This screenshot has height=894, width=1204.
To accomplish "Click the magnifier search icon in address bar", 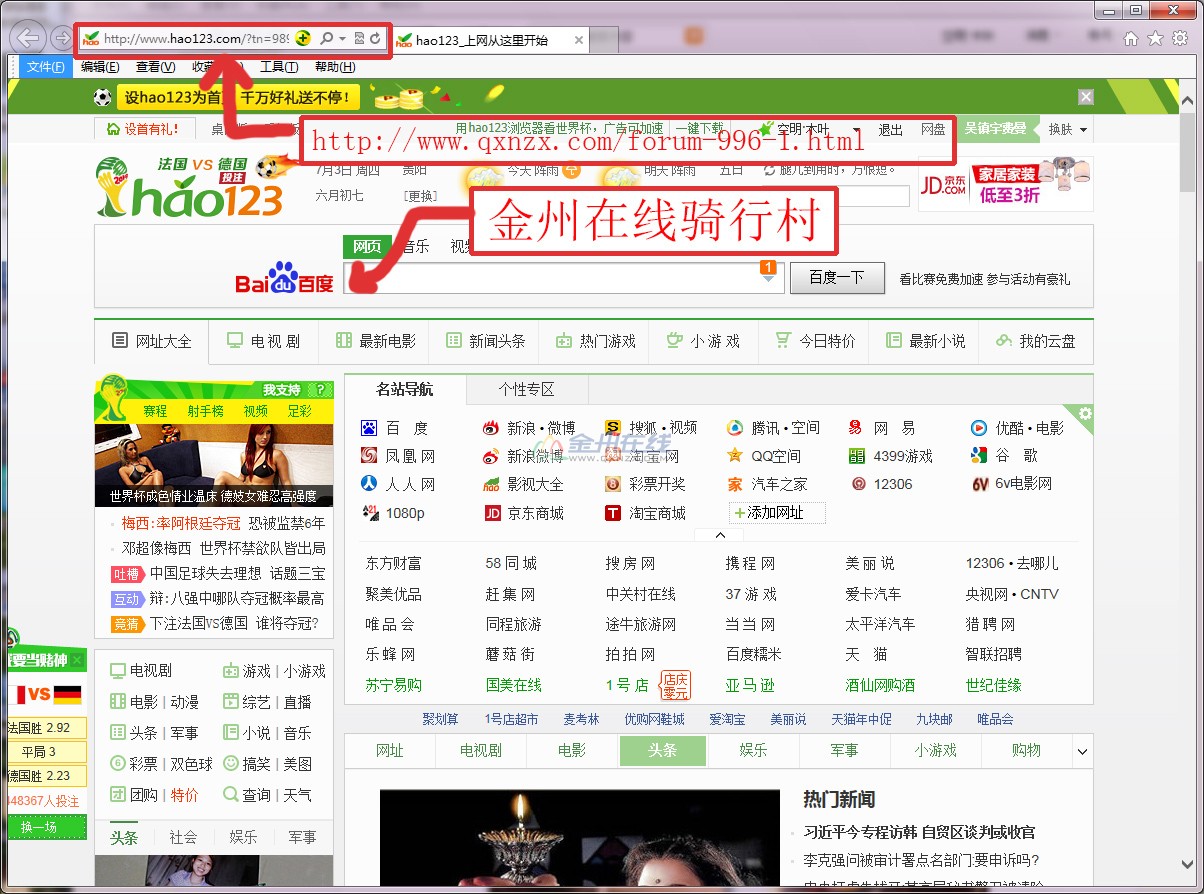I will click(x=326, y=39).
